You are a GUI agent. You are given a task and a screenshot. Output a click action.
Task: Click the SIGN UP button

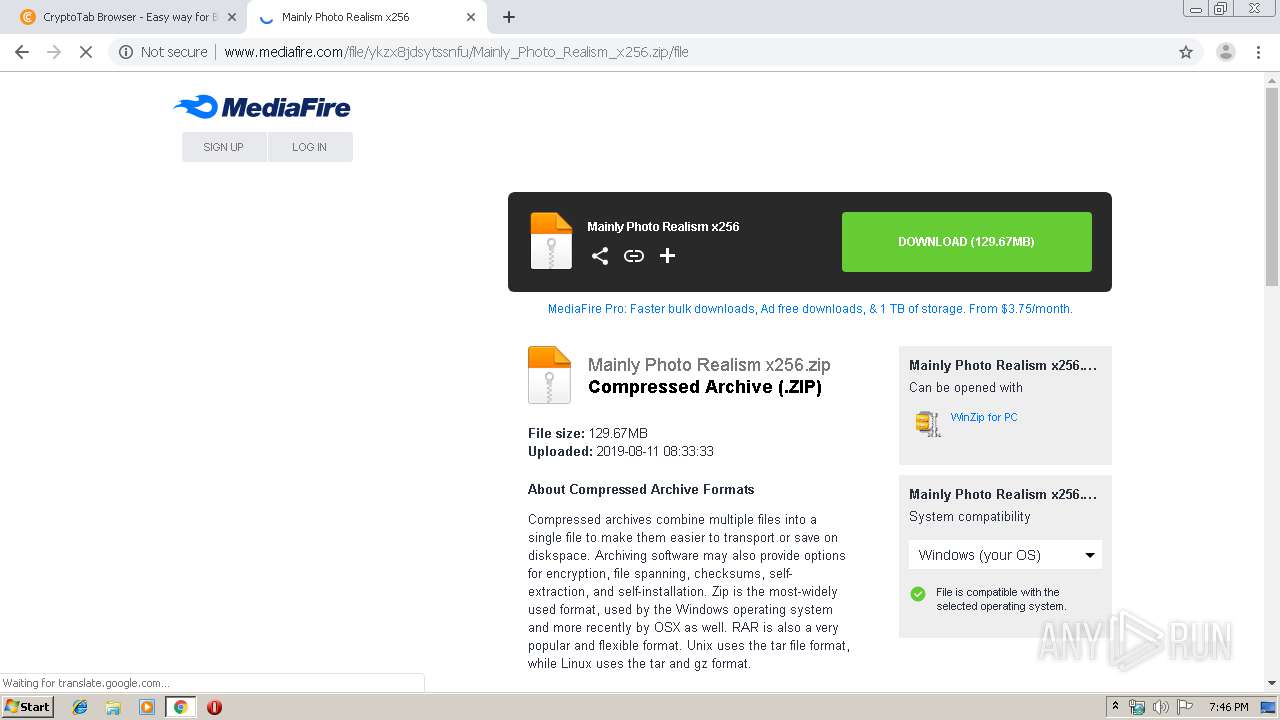pyautogui.click(x=224, y=147)
